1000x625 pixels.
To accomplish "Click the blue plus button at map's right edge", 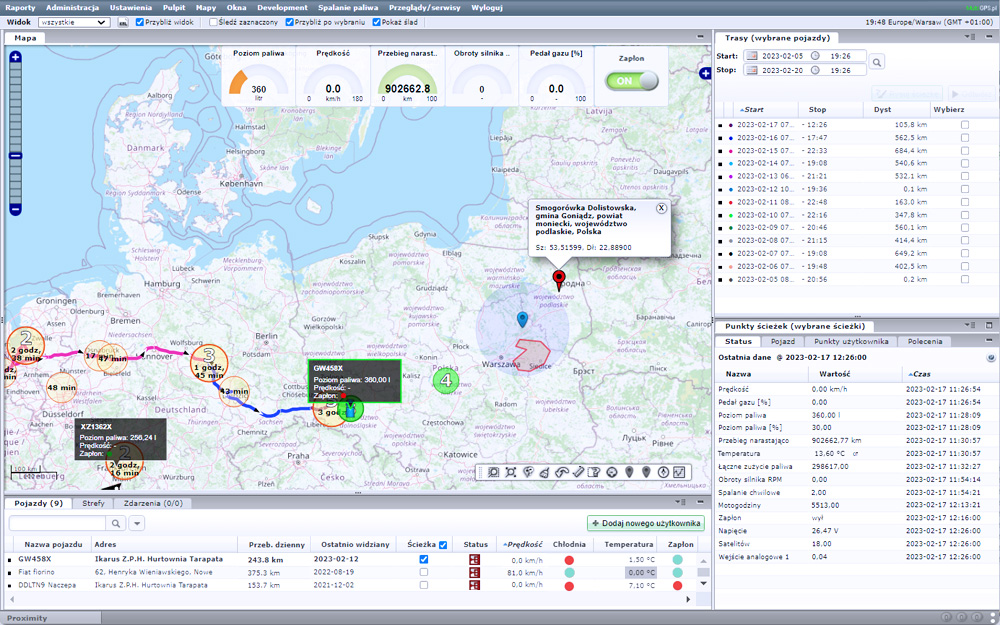I will click(x=705, y=73).
